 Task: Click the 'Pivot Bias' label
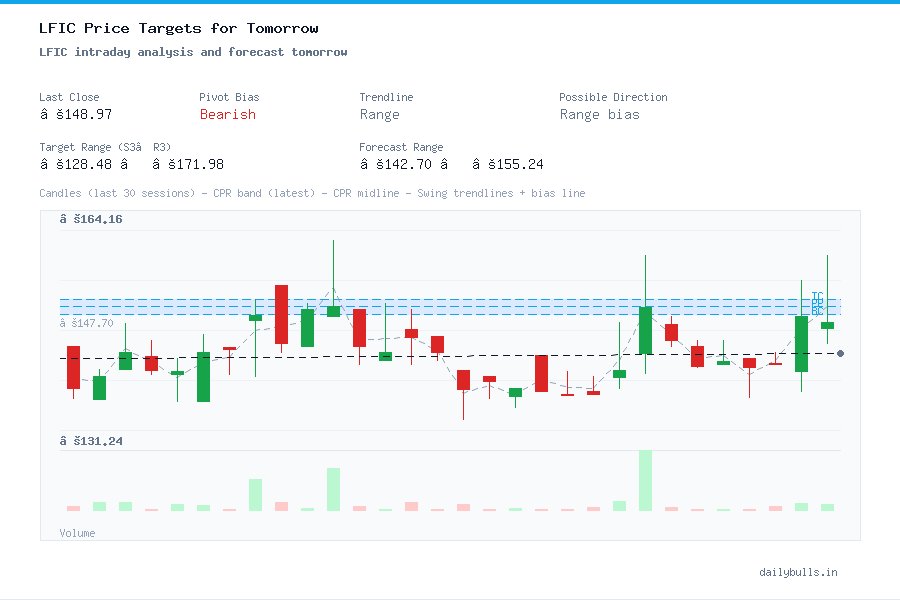point(229,97)
